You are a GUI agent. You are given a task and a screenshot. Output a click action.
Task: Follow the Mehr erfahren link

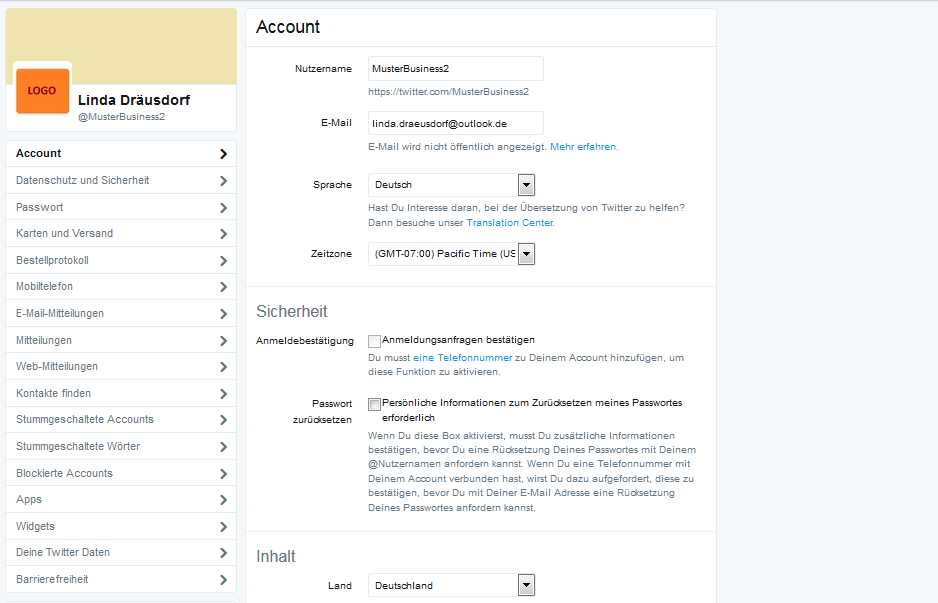click(x=583, y=147)
